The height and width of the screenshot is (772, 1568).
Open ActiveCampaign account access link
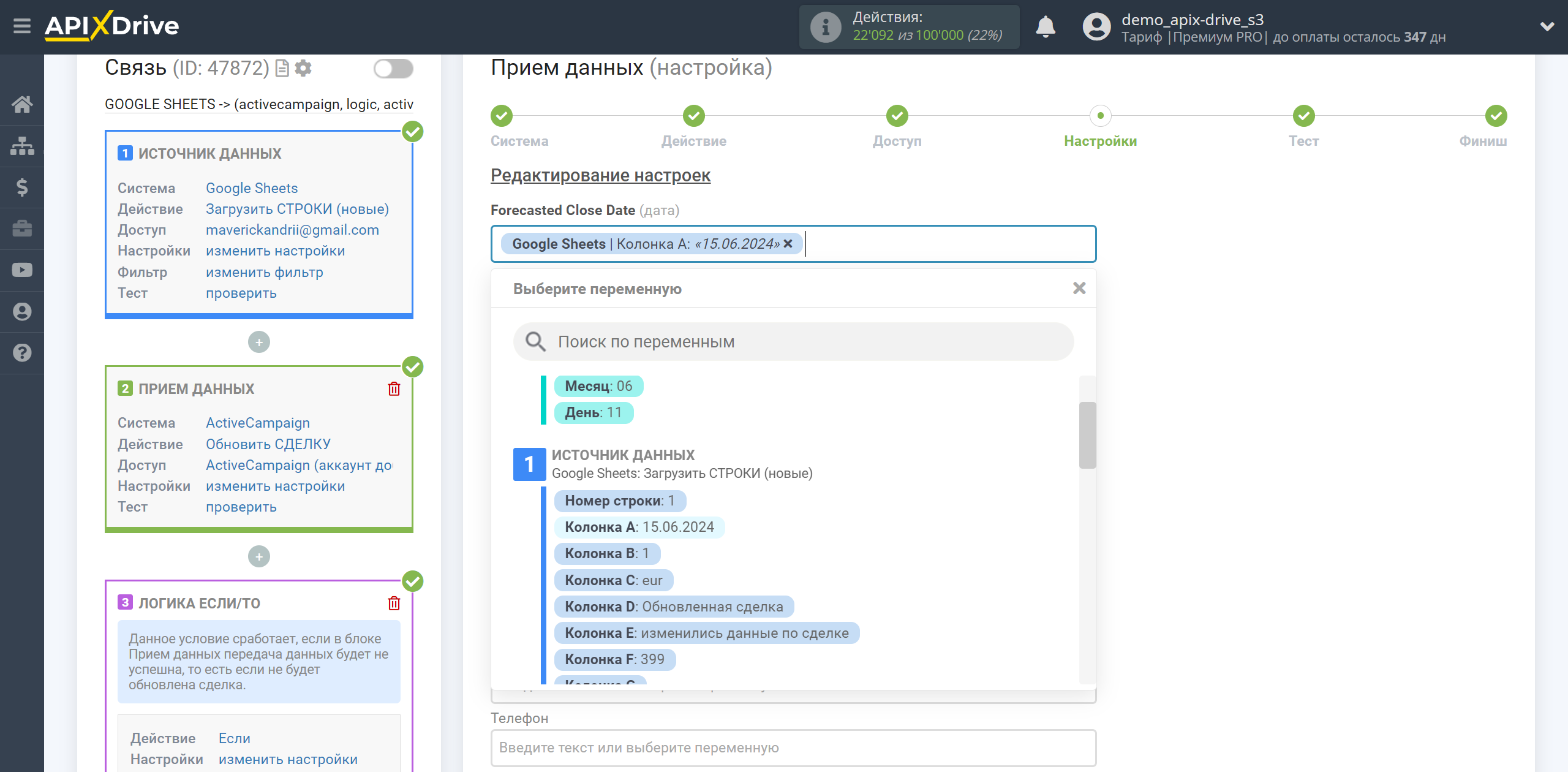pyautogui.click(x=300, y=465)
